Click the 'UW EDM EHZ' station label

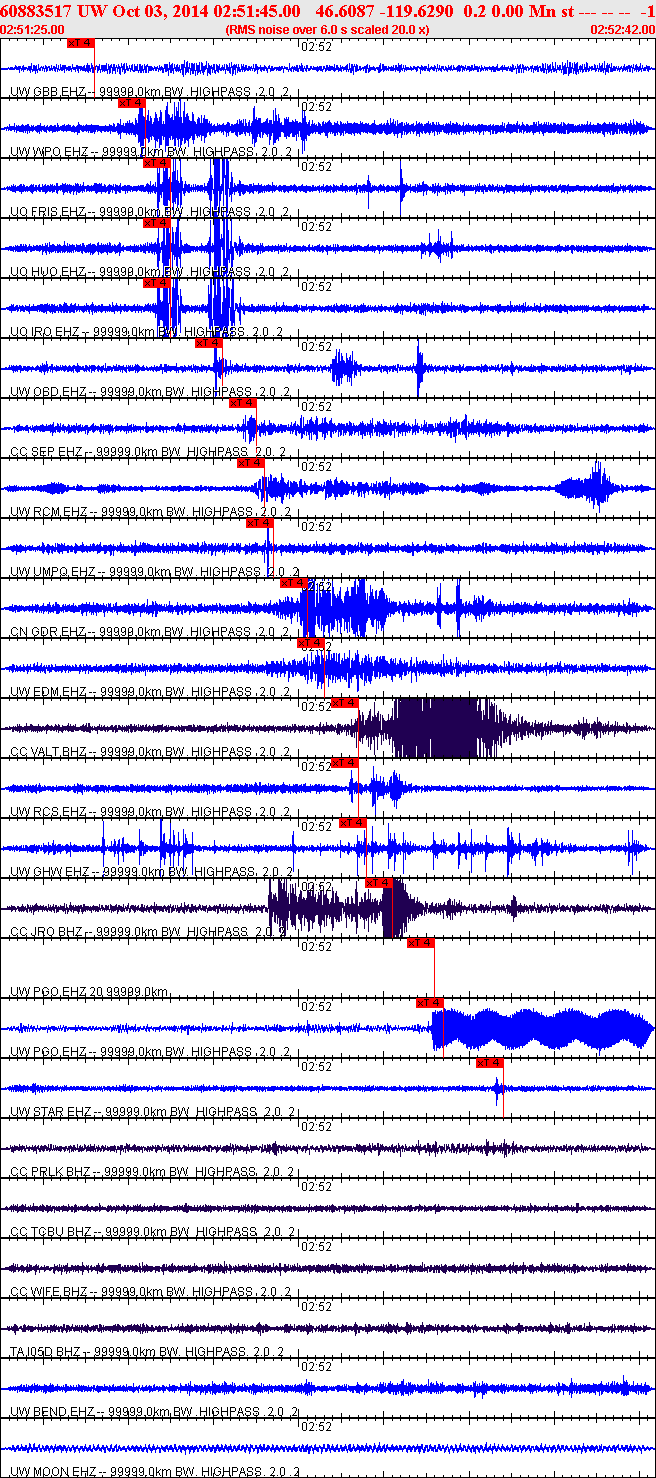tap(49, 692)
